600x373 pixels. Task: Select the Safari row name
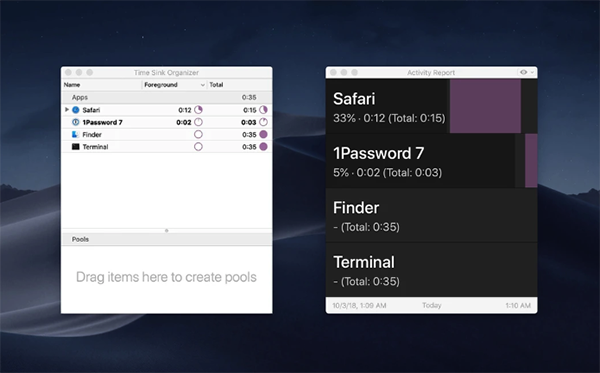(91, 110)
